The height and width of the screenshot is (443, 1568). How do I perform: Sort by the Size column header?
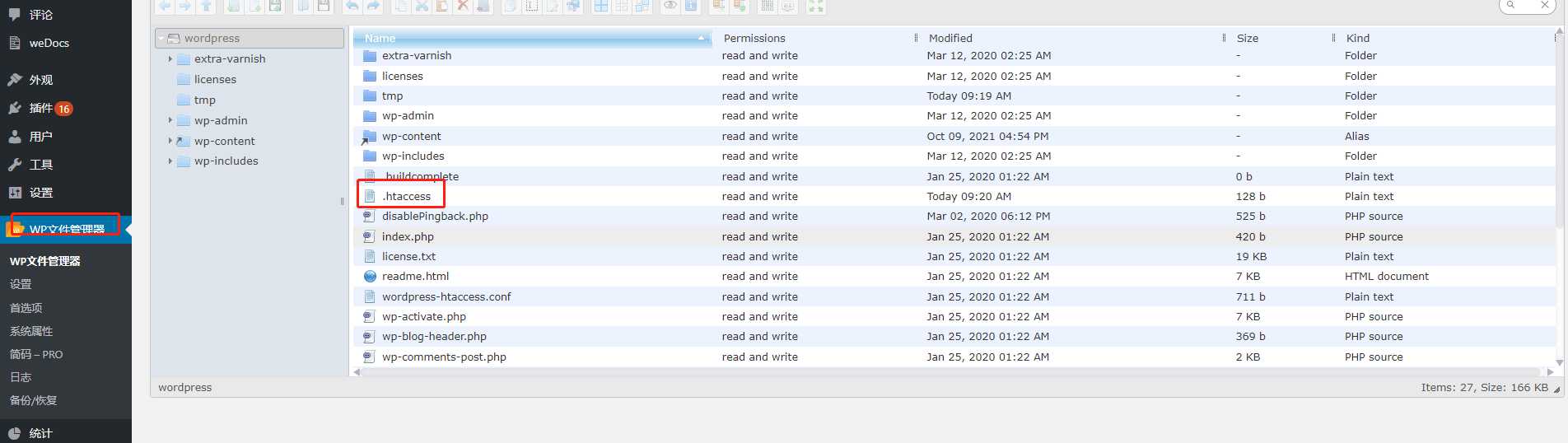point(1248,38)
